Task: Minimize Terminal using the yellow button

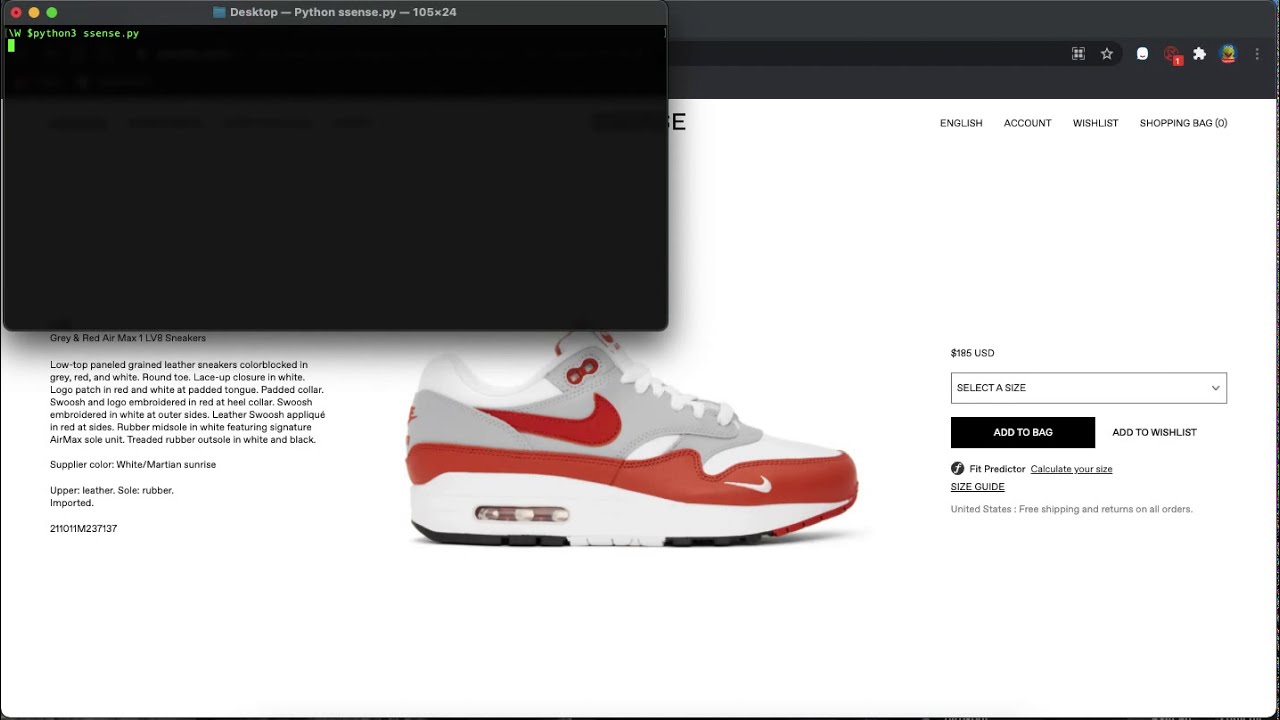Action: click(x=34, y=12)
